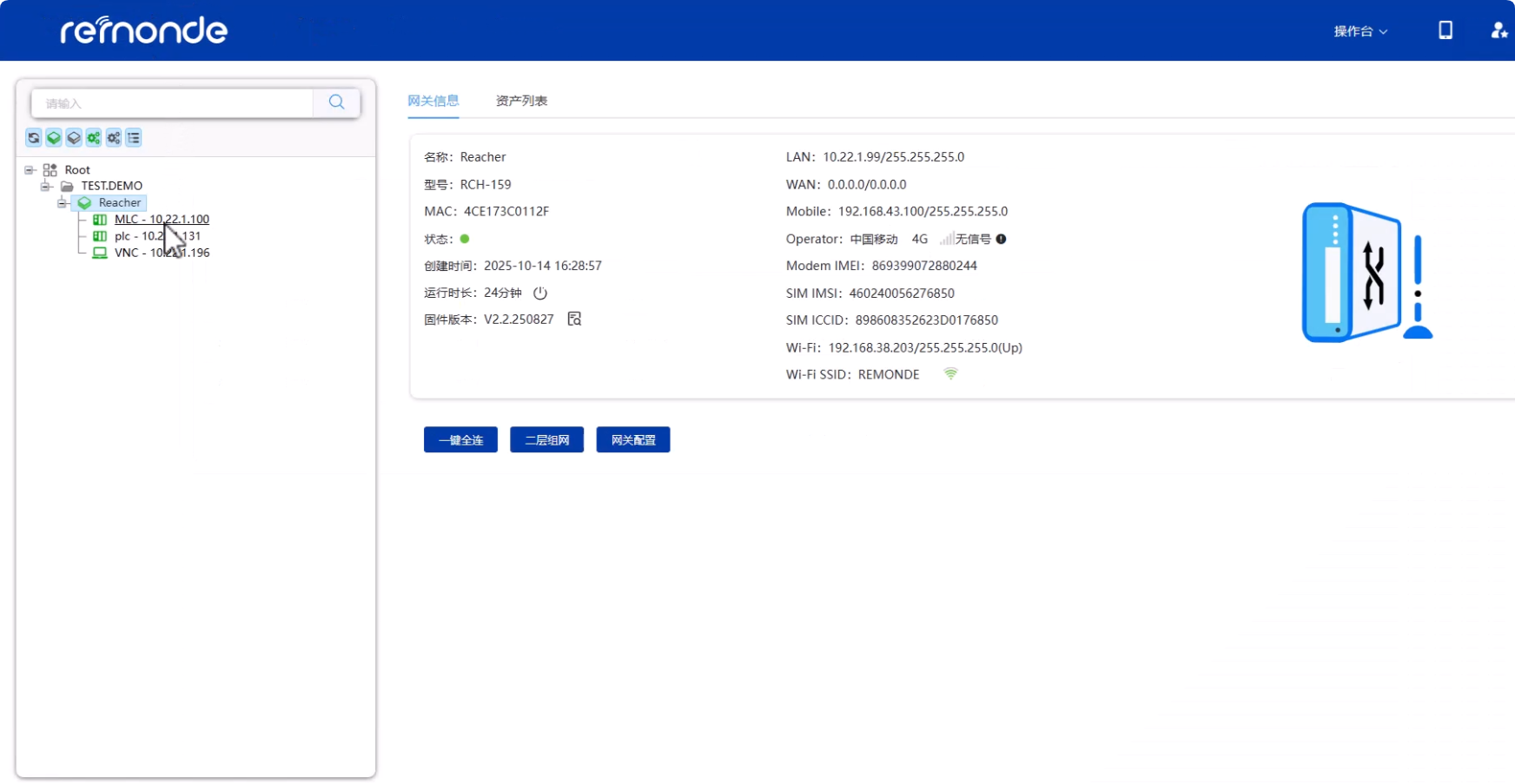Open the 操作台 dropdown
1515x784 pixels.
point(1360,30)
